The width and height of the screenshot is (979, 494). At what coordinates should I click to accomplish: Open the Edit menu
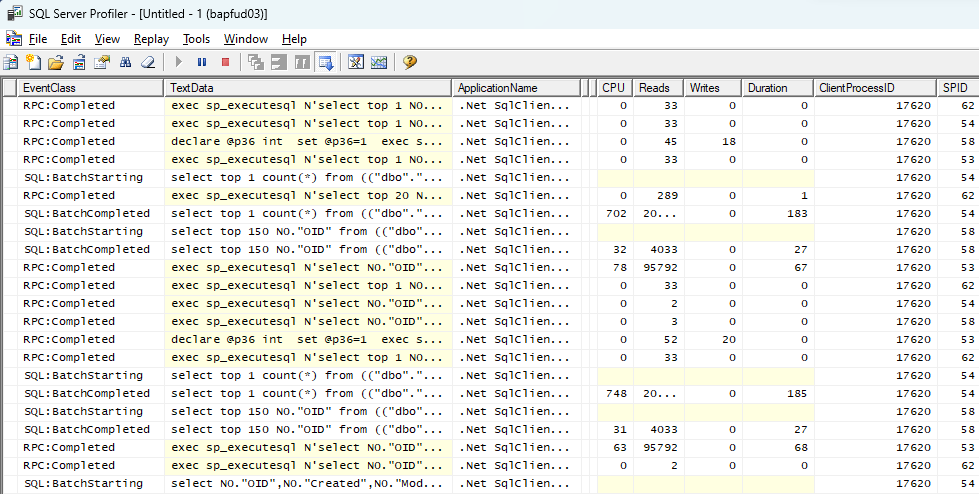tap(71, 39)
